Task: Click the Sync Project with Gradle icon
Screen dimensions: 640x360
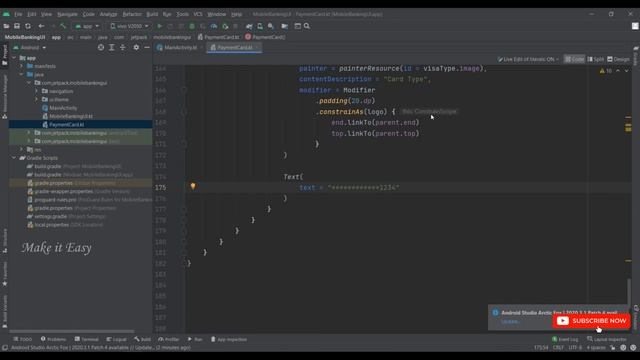Action: coord(249,26)
